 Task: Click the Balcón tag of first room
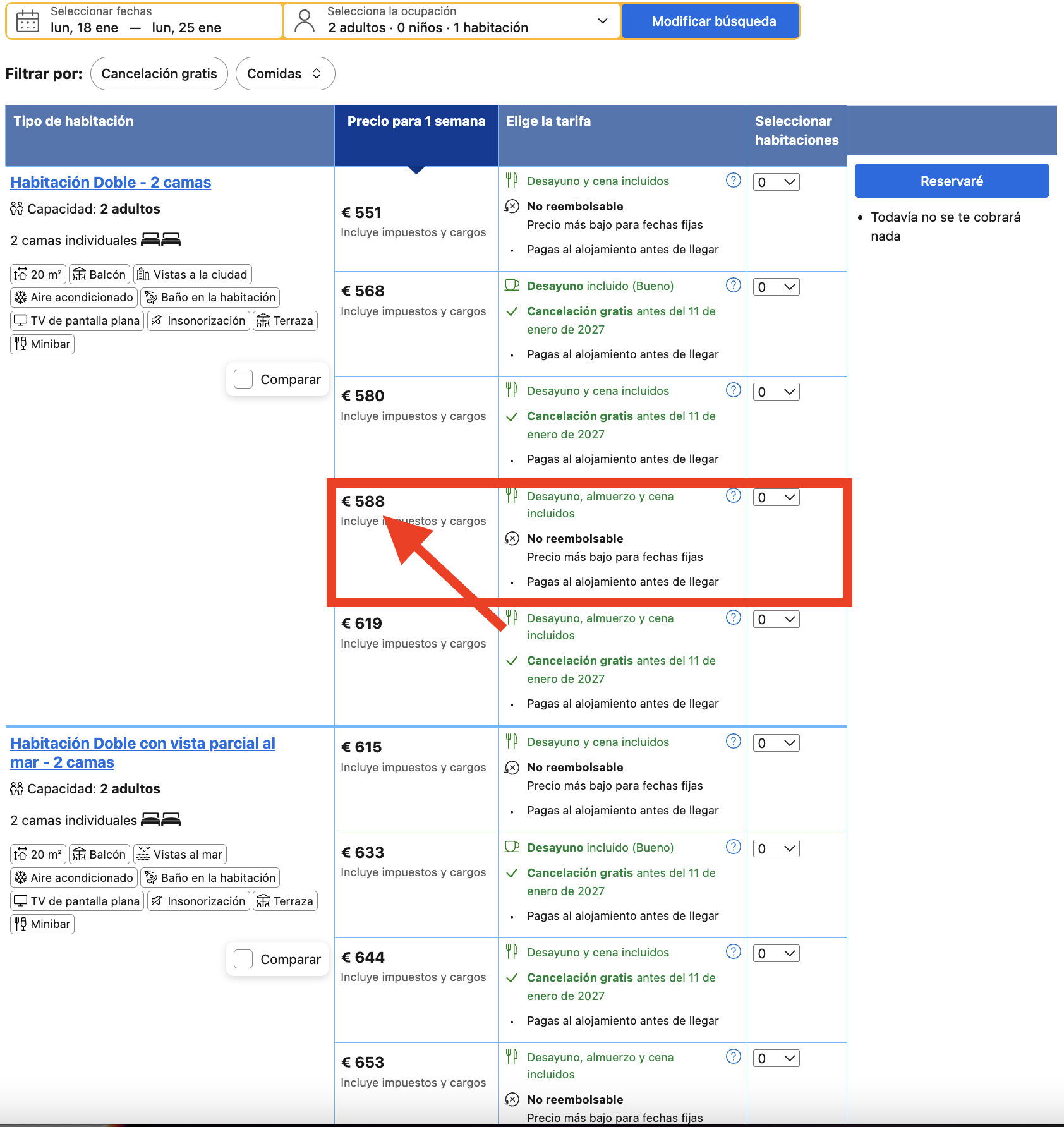pos(99,274)
